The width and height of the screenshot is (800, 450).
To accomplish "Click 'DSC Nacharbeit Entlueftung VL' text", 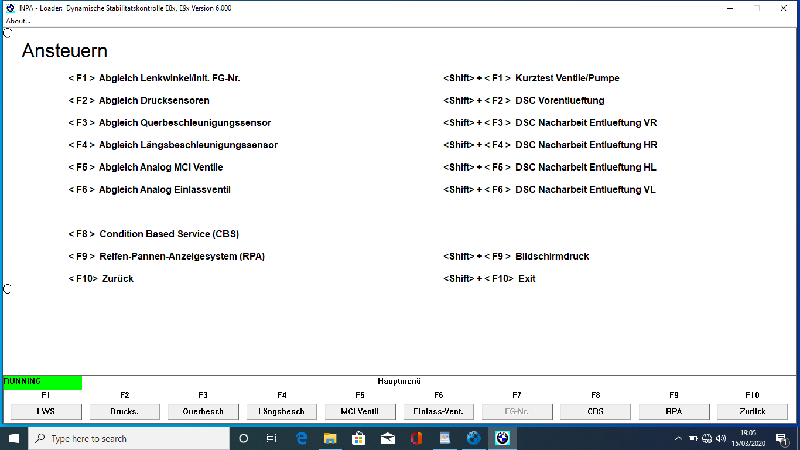I will (x=585, y=190).
